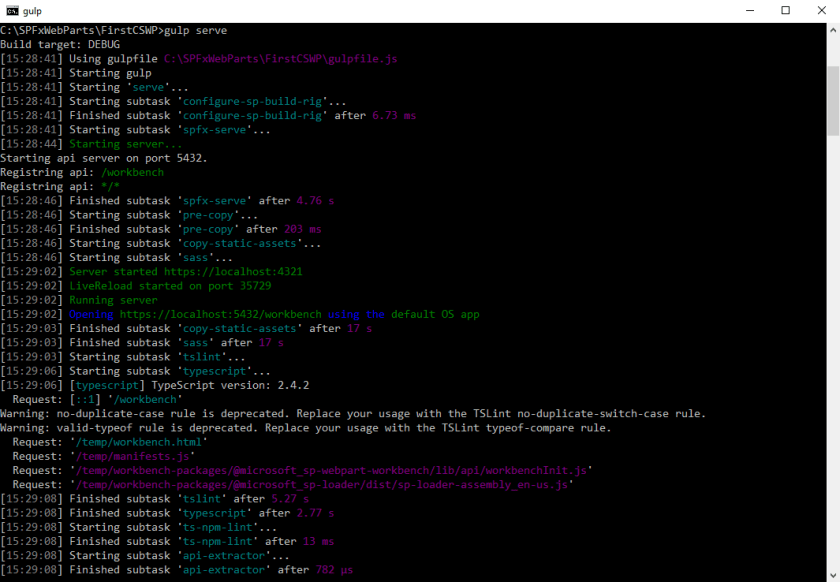The image size is (840, 582).
Task: Click the 'Build target: DEBUG' line
Action: tap(60, 45)
